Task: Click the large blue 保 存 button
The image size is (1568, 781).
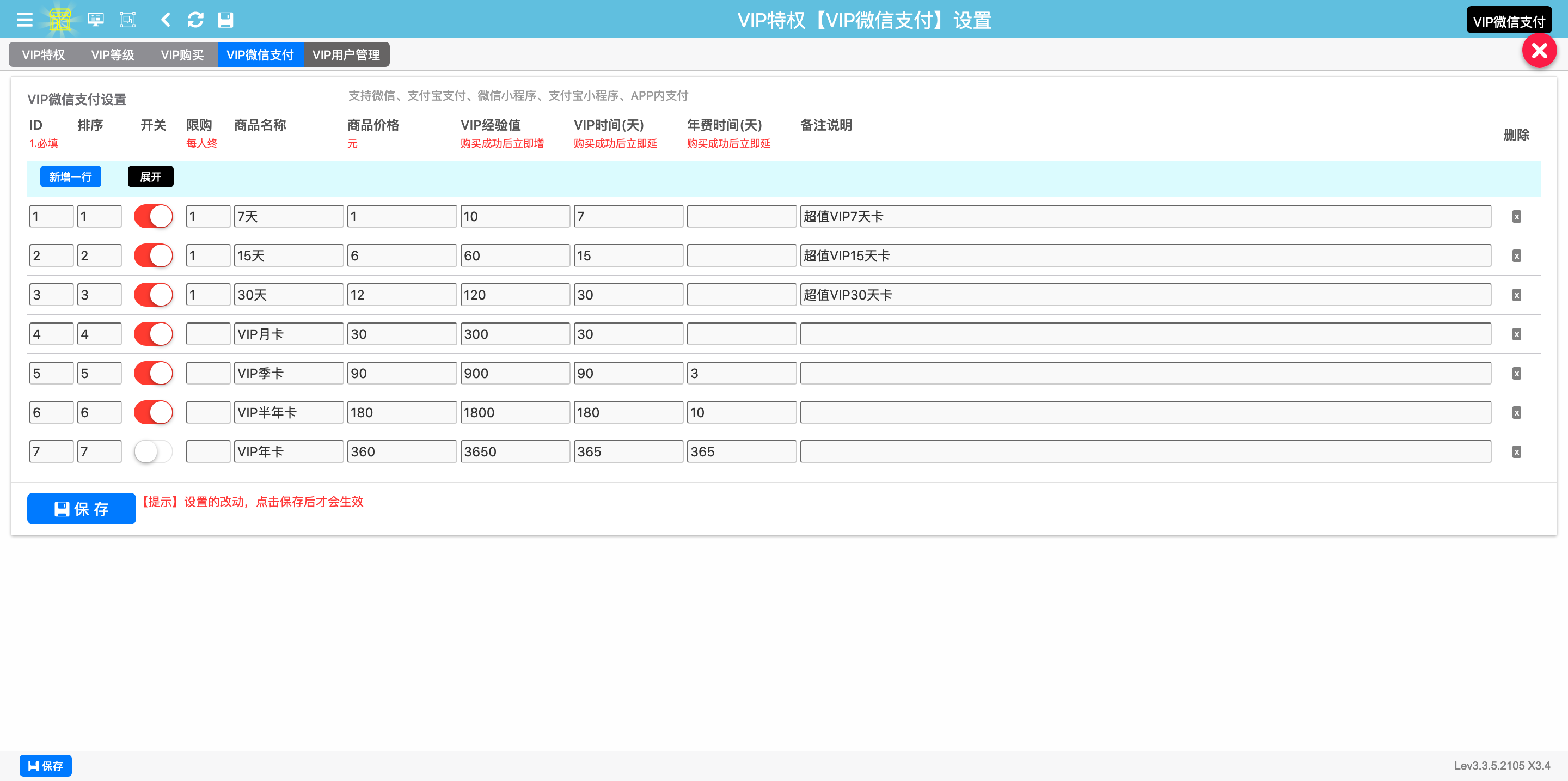Action: pyautogui.click(x=82, y=508)
